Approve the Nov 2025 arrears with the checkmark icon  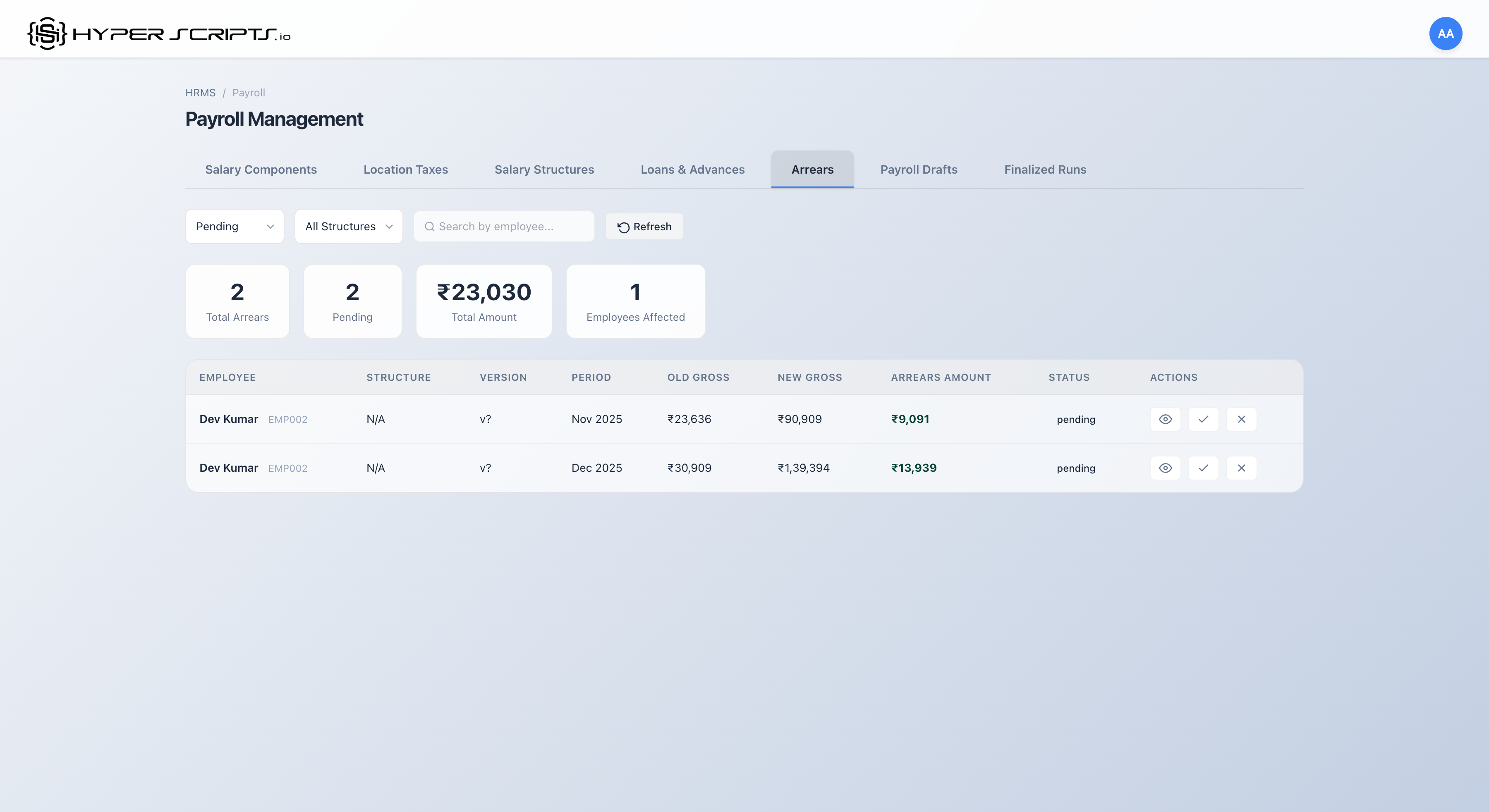[x=1204, y=420]
